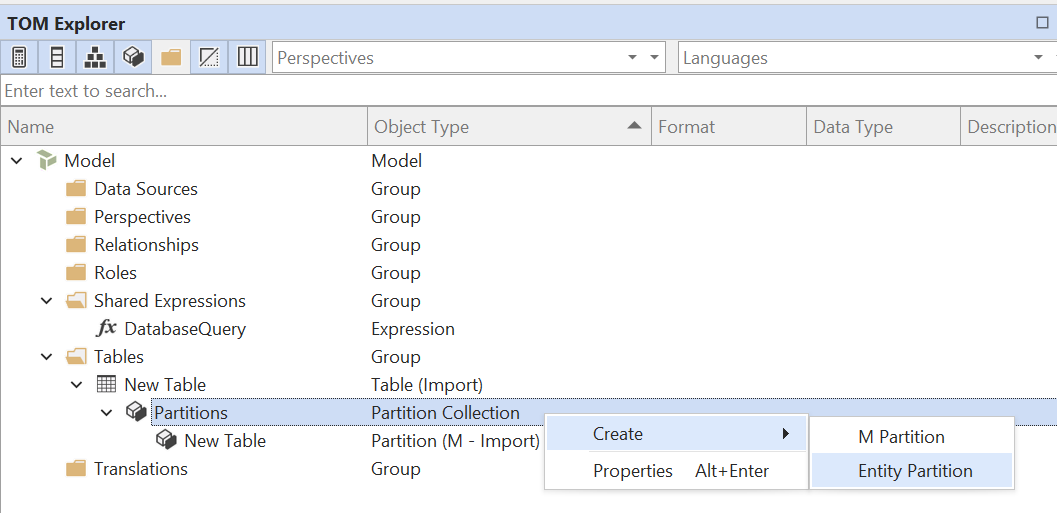Toggle the show hierarchies pyramid icon
The image size is (1057, 513).
95,58
